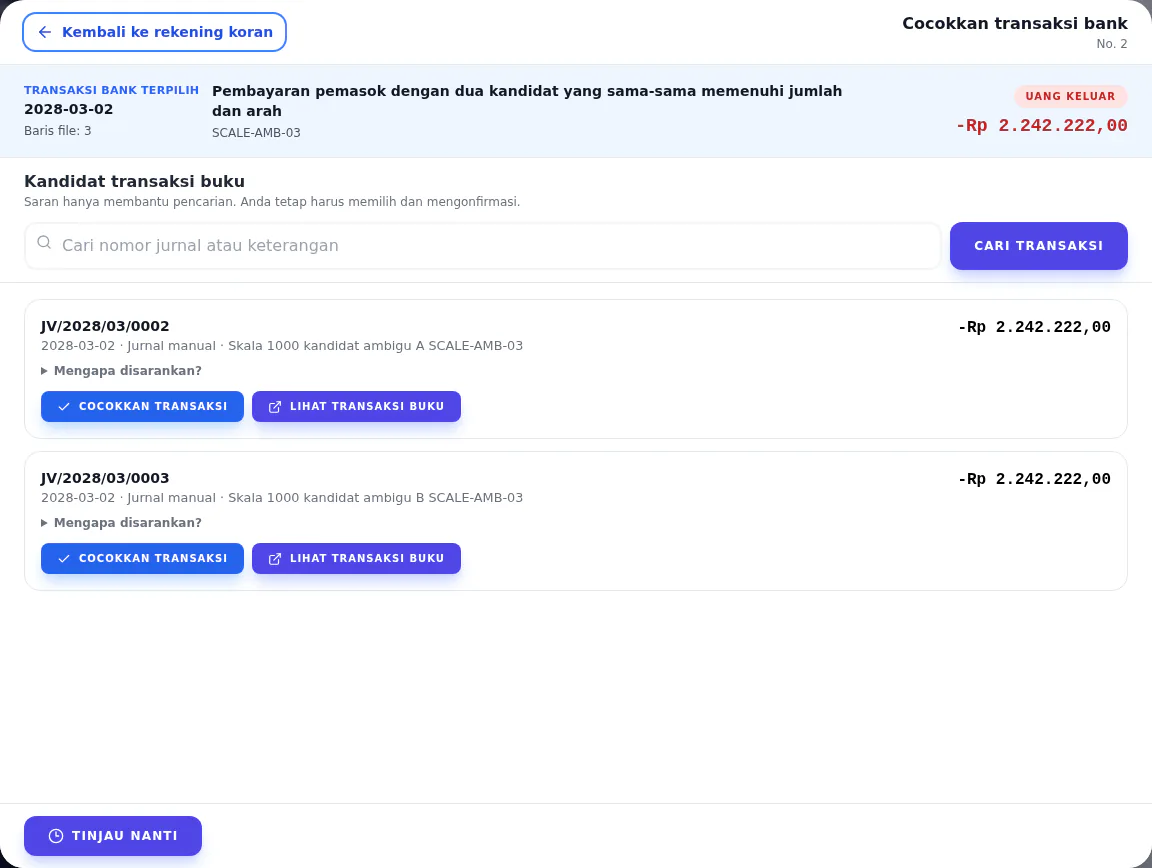Focus the Cari nomor jurnal search field
This screenshot has height=868, width=1152.
(x=483, y=245)
